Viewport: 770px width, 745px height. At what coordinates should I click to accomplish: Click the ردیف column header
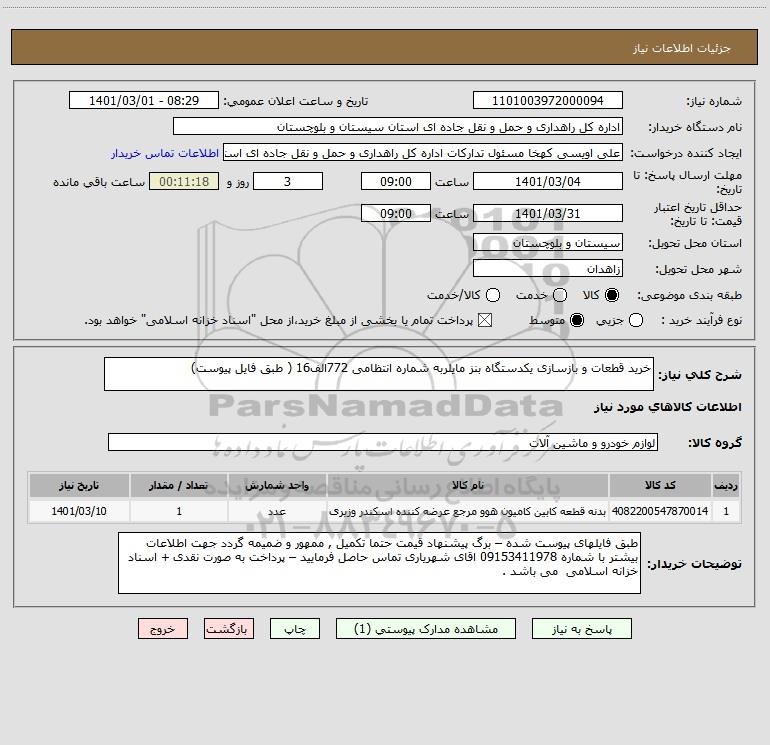pyautogui.click(x=726, y=485)
